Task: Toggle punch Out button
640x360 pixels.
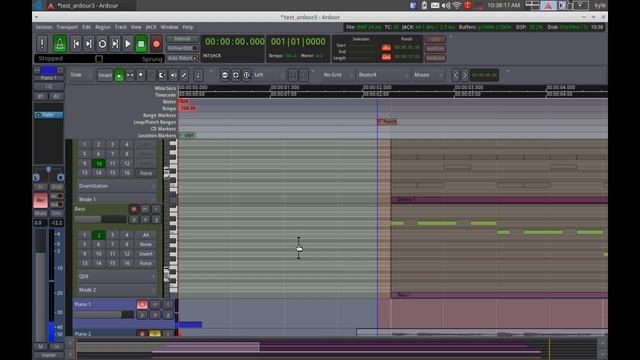Action: click(x=386, y=57)
